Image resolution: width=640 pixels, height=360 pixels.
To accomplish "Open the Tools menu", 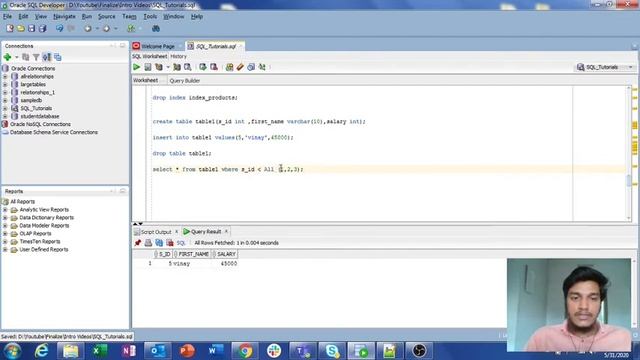I will (150, 16).
